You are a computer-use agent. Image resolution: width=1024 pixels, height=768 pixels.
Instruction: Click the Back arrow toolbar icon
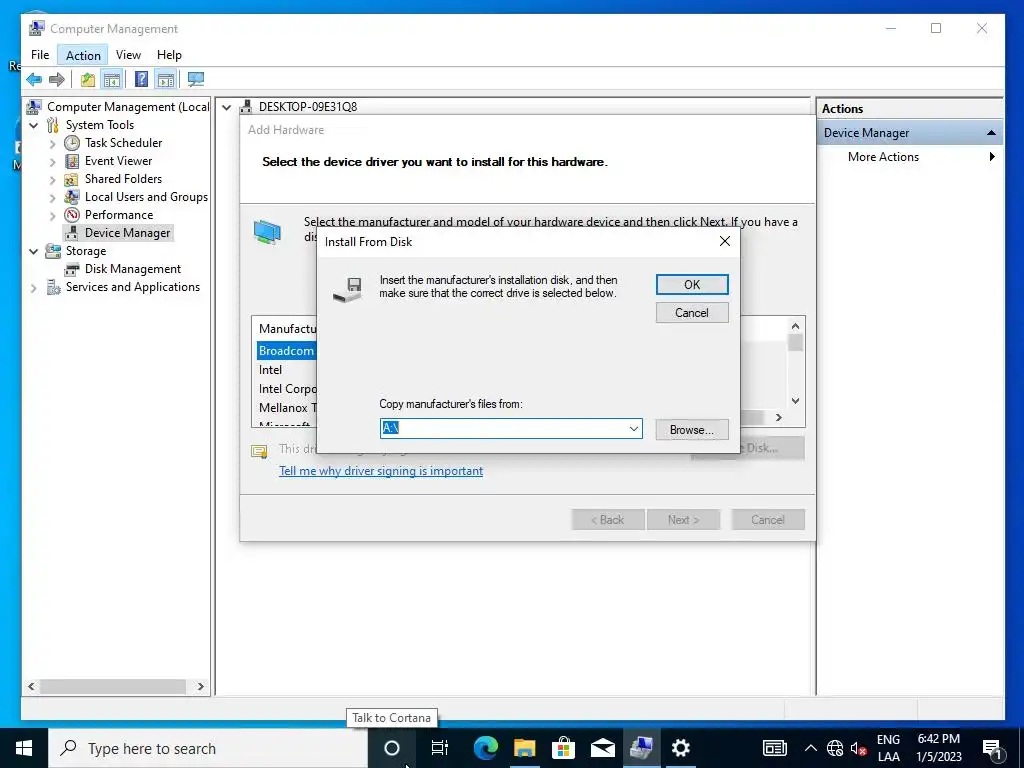click(34, 80)
